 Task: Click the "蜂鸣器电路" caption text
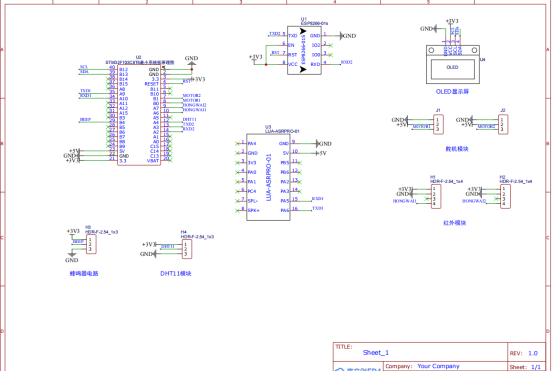(x=84, y=273)
